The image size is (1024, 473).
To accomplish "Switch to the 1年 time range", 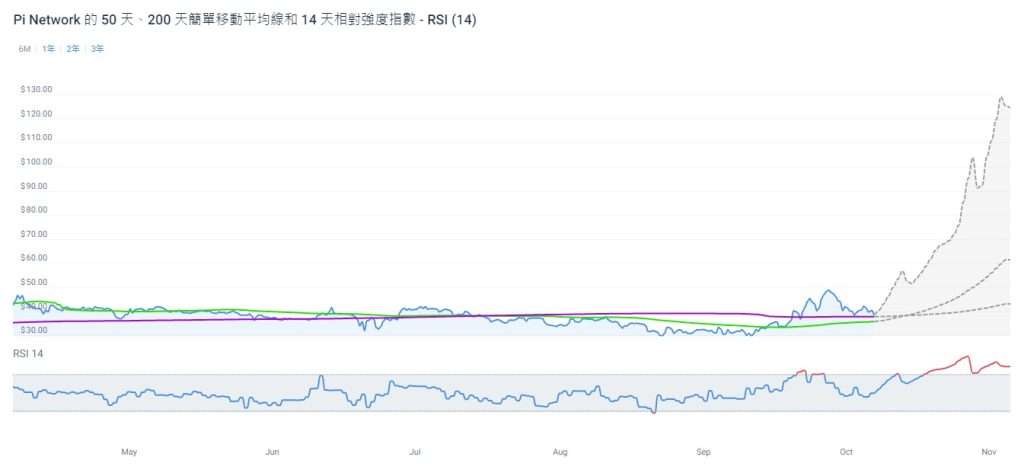I will (48, 49).
